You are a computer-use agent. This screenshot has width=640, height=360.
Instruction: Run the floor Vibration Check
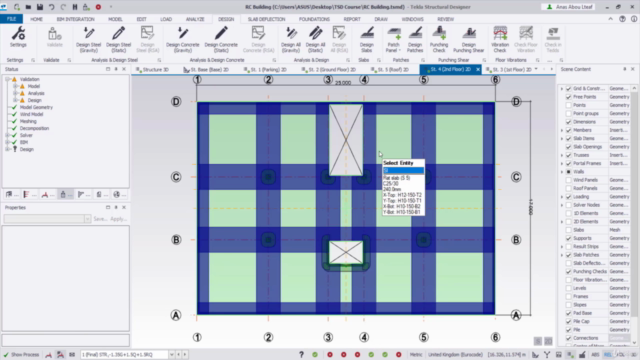tap(500, 40)
